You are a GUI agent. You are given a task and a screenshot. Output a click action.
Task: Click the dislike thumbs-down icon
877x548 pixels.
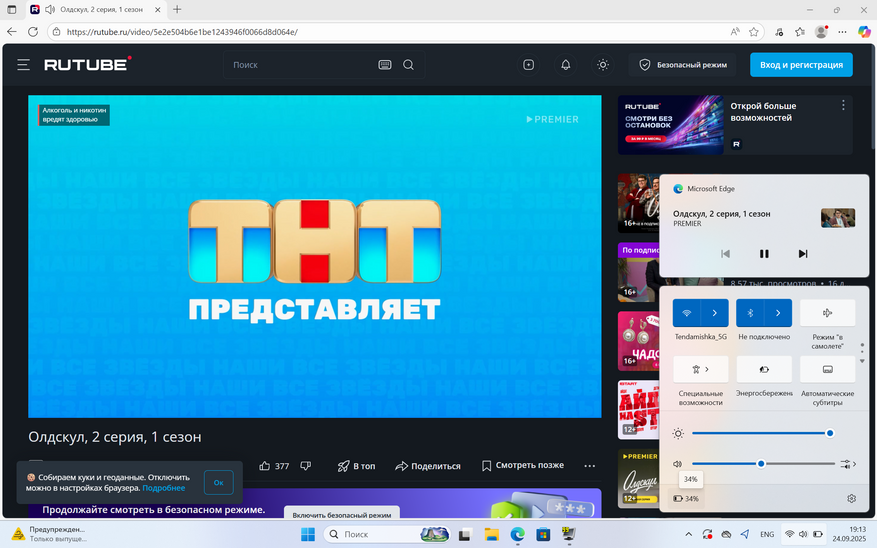pos(305,466)
